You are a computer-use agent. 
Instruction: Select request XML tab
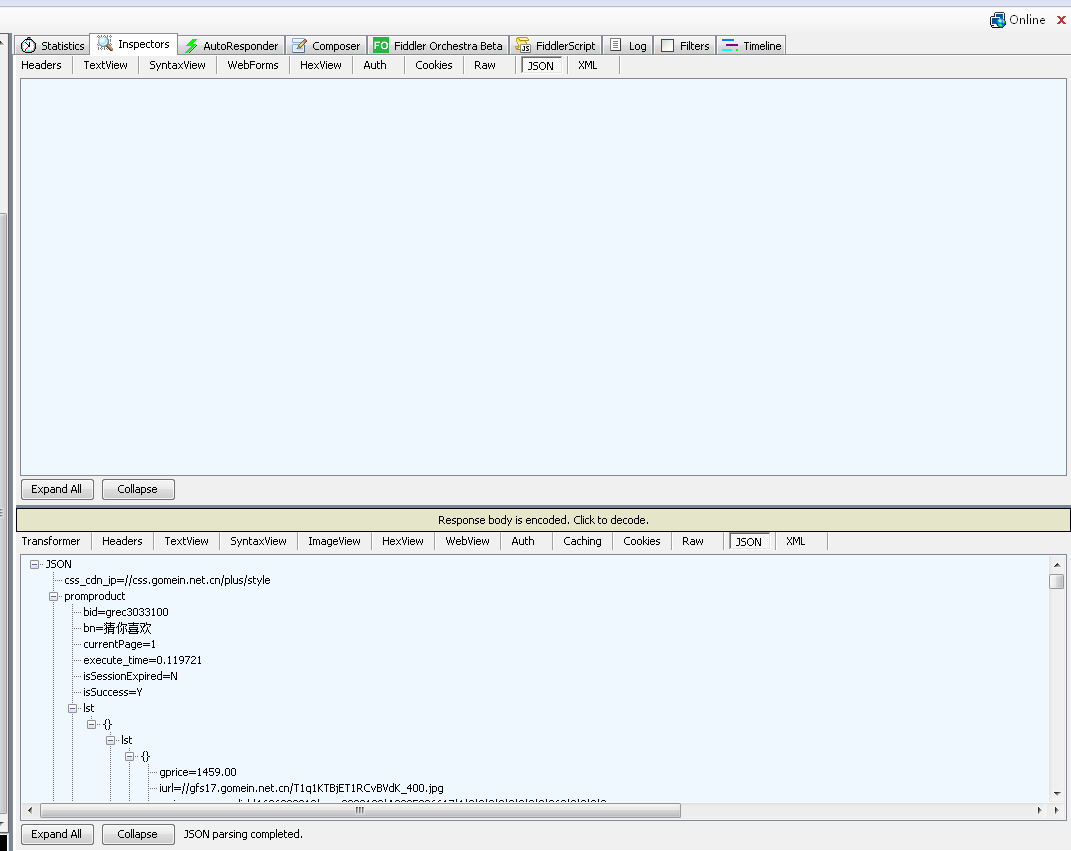[587, 65]
